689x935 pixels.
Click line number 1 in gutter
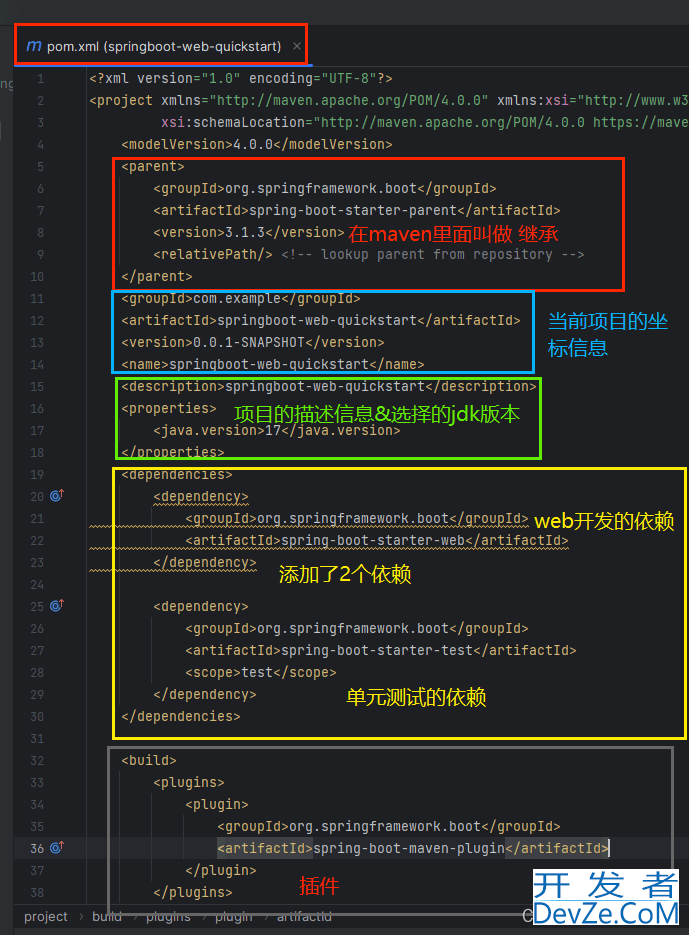coord(40,79)
